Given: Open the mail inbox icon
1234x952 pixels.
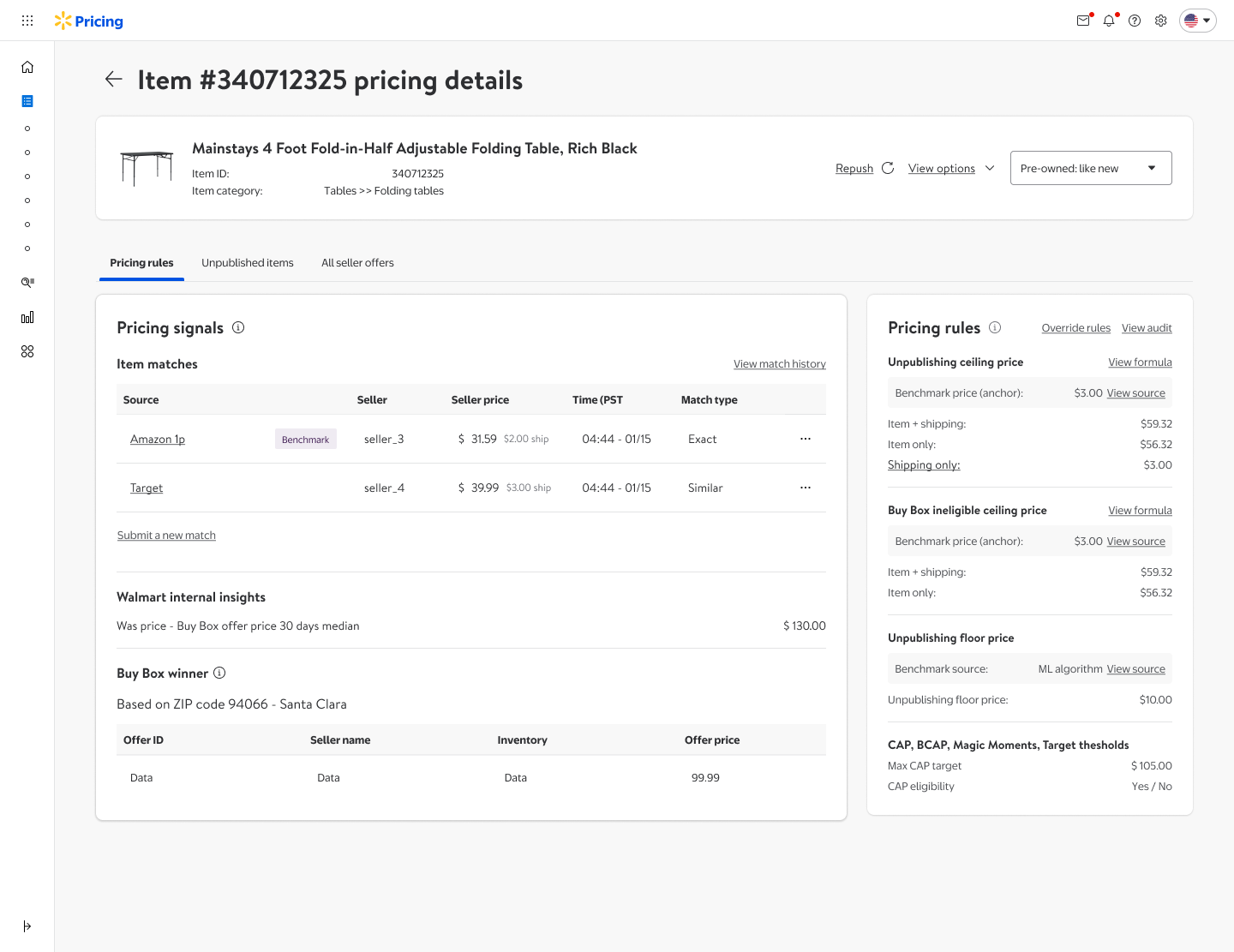Looking at the screenshot, I should tap(1083, 21).
